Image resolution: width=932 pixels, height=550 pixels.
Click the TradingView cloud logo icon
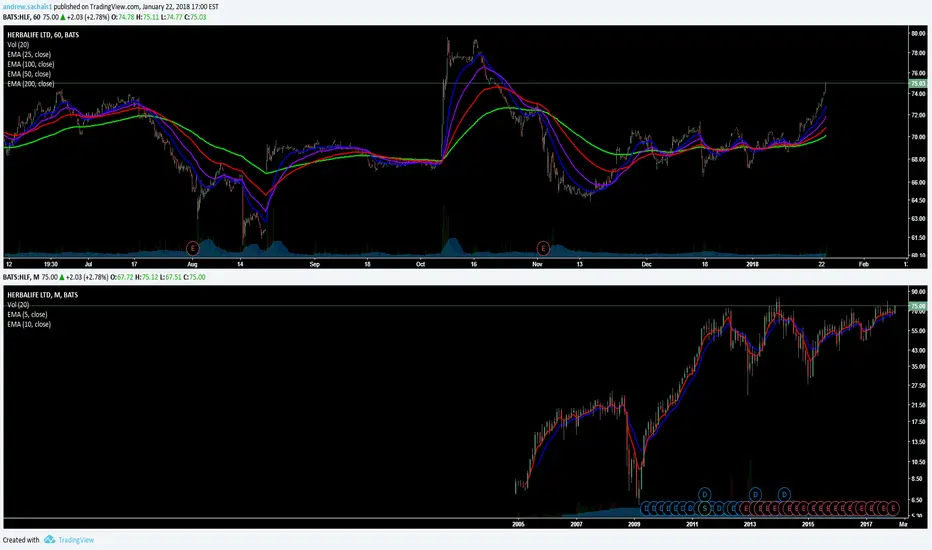pyautogui.click(x=49, y=539)
